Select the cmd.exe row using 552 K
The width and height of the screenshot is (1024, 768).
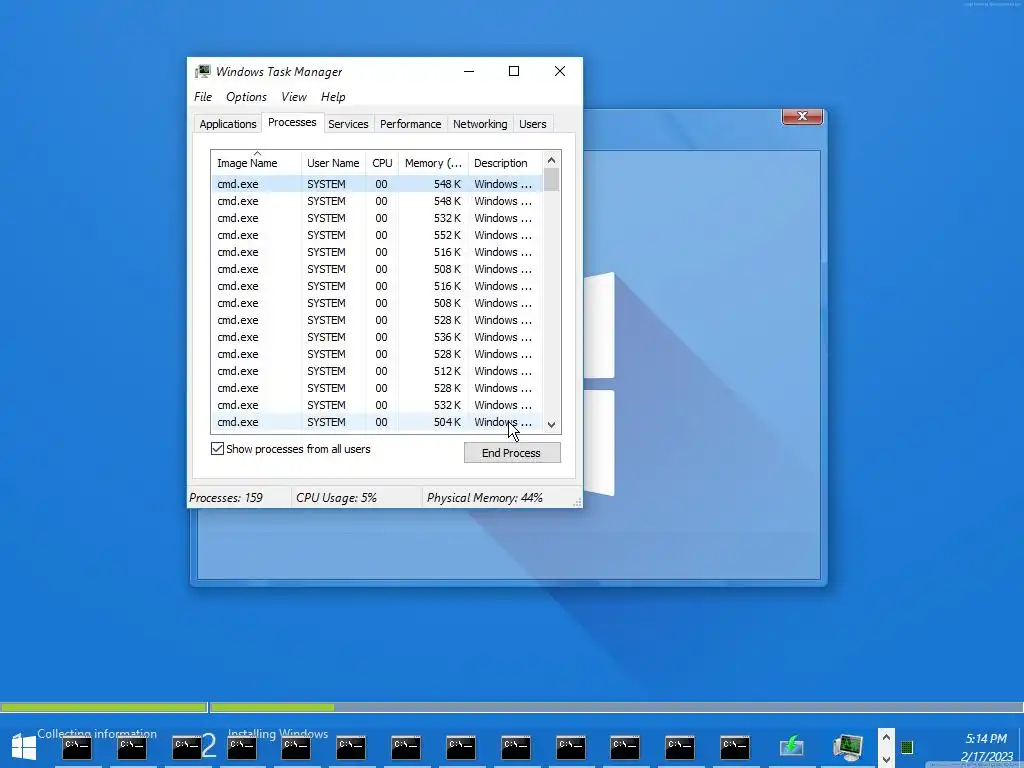point(377,235)
